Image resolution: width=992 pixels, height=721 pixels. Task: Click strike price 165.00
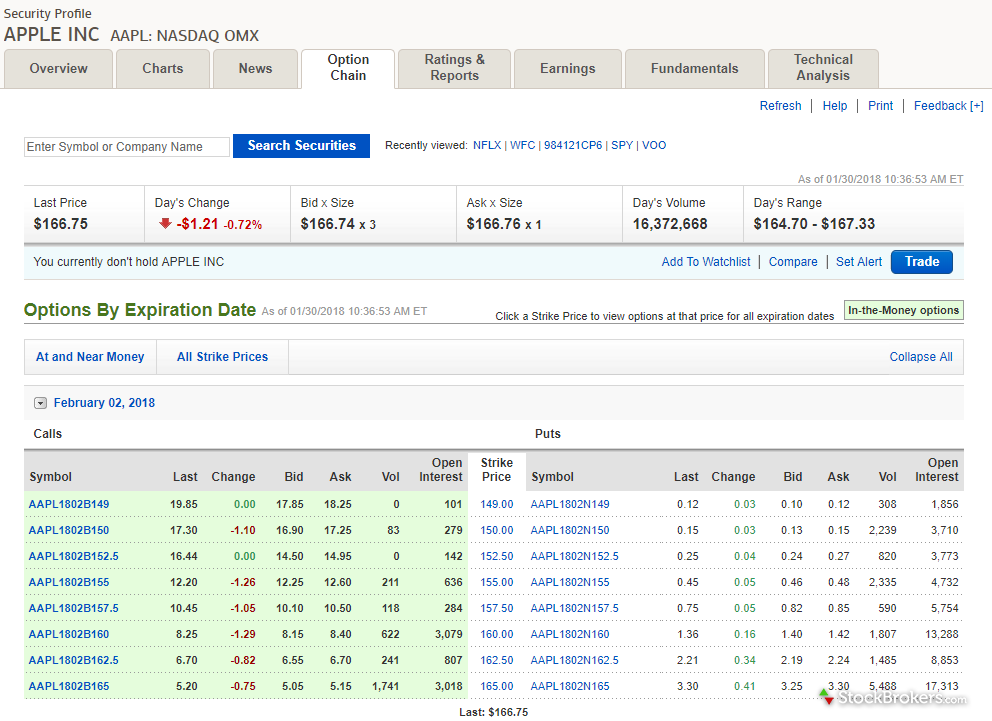(497, 686)
